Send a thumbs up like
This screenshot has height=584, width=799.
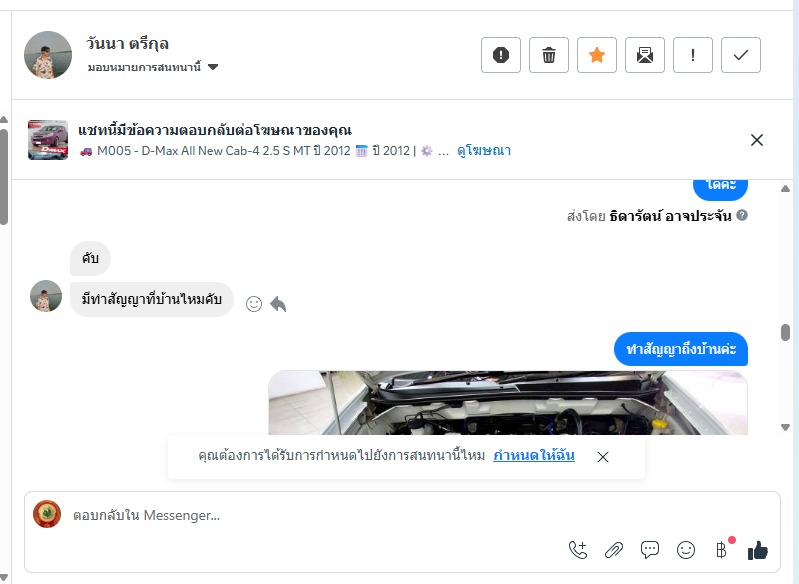click(x=758, y=550)
